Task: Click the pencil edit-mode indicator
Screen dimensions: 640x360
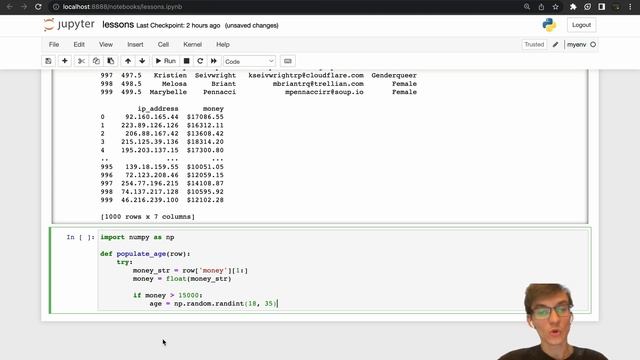Action: click(555, 44)
